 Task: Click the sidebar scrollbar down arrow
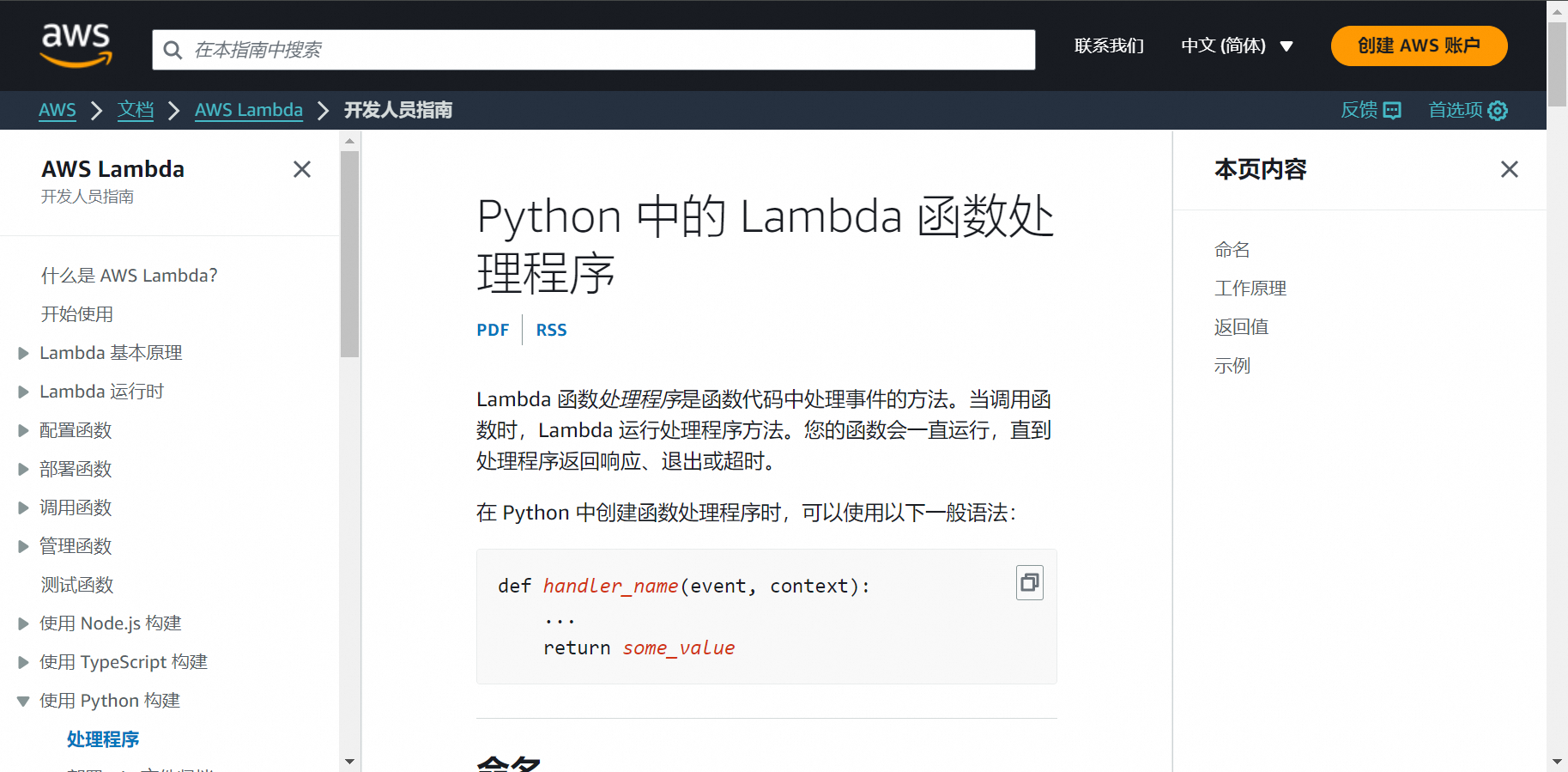[349, 761]
